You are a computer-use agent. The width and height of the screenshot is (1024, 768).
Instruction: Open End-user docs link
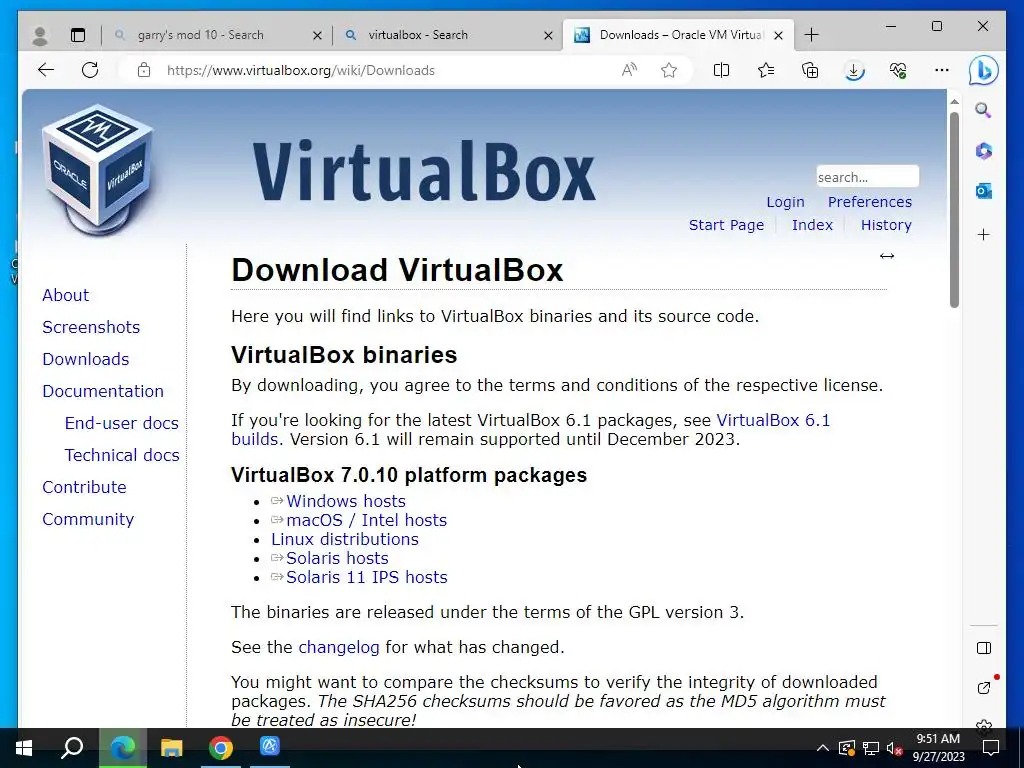coord(121,423)
